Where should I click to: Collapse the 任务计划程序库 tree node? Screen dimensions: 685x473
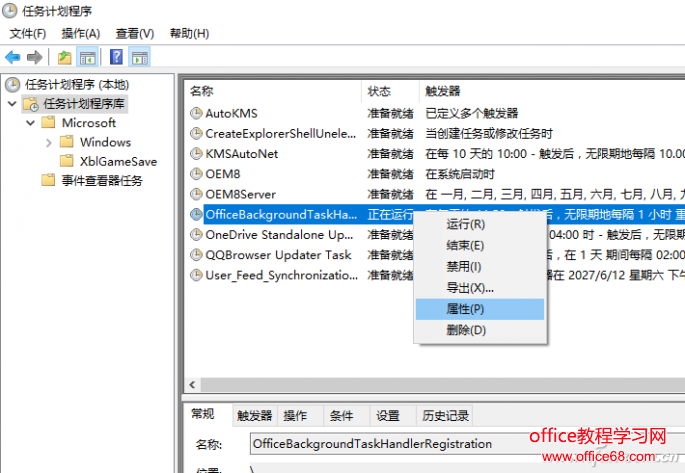[12, 104]
